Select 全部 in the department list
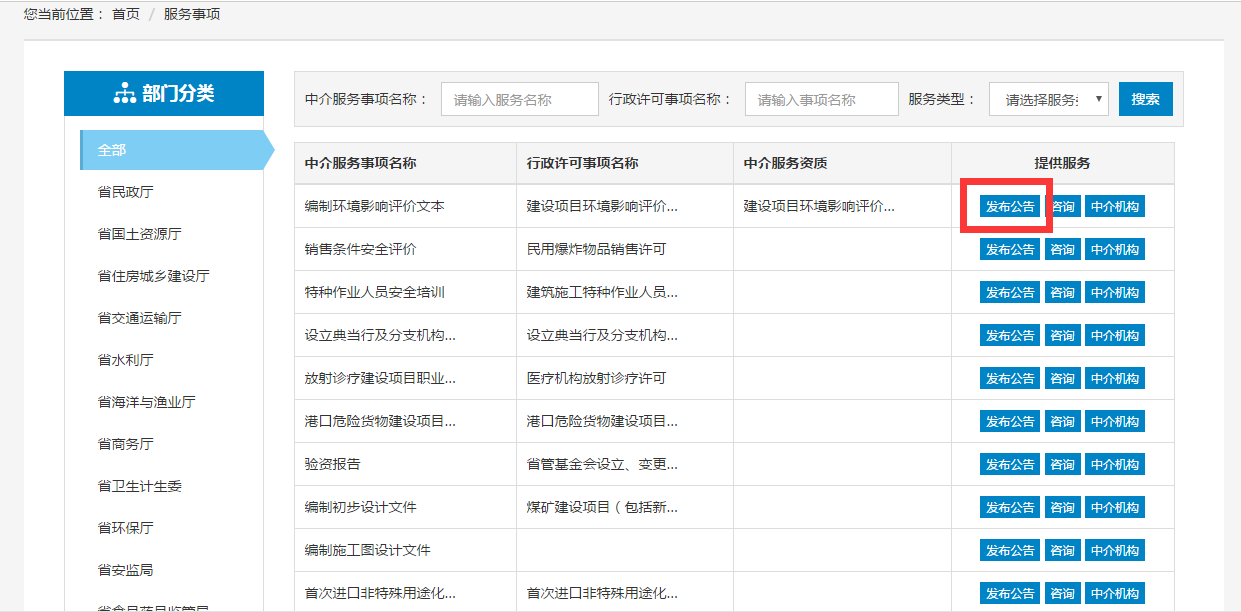Image resolution: width=1241 pixels, height=612 pixels. (112, 150)
